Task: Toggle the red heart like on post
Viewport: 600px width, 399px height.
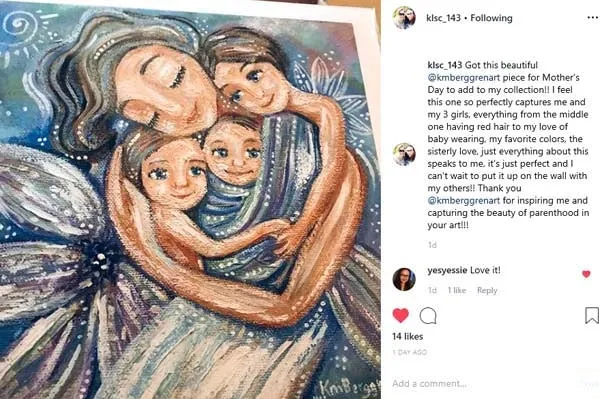Action: 401,316
